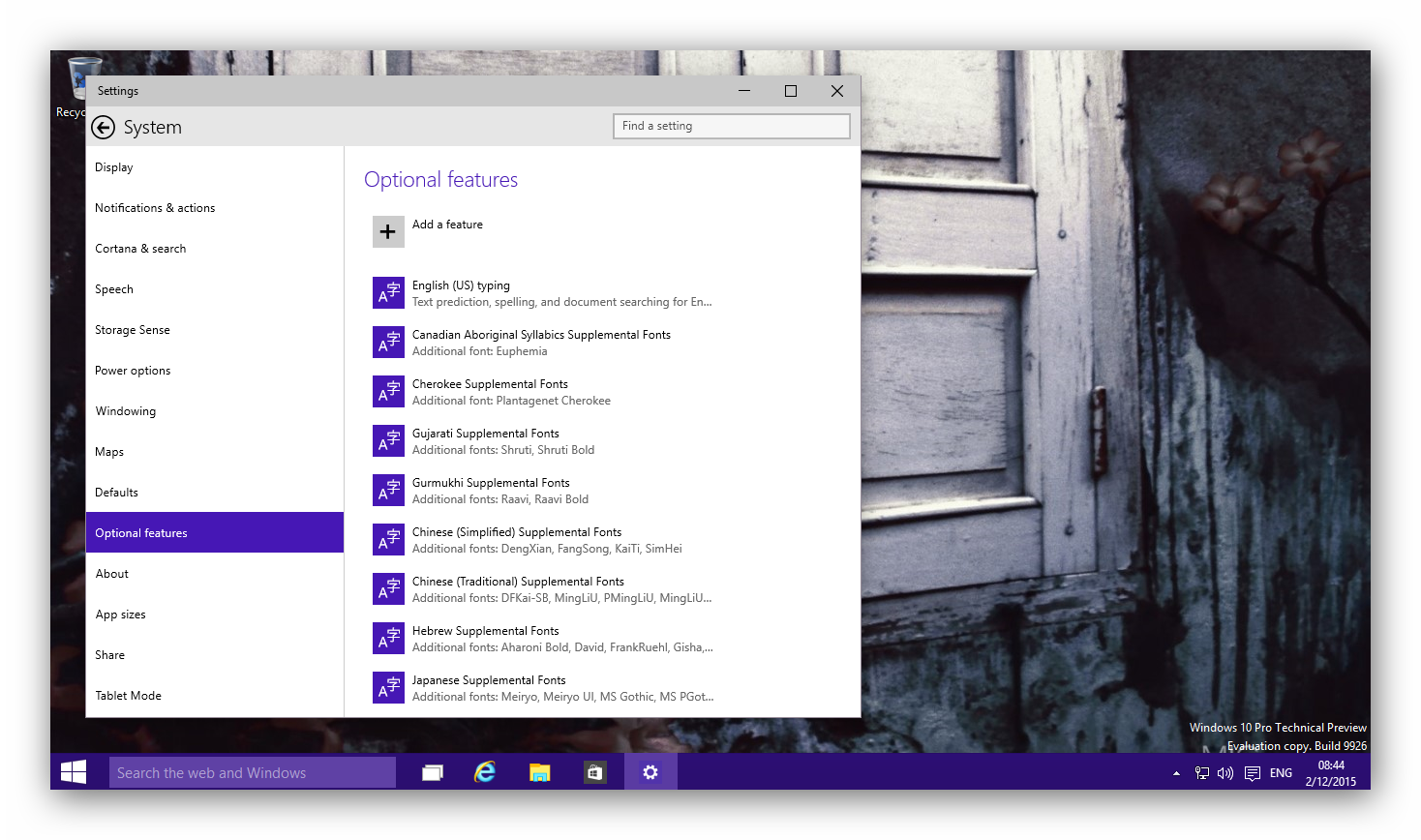Click the Chinese (Traditional) Supplemental Fonts icon
Viewport: 1421px width, 840px height.
point(388,588)
